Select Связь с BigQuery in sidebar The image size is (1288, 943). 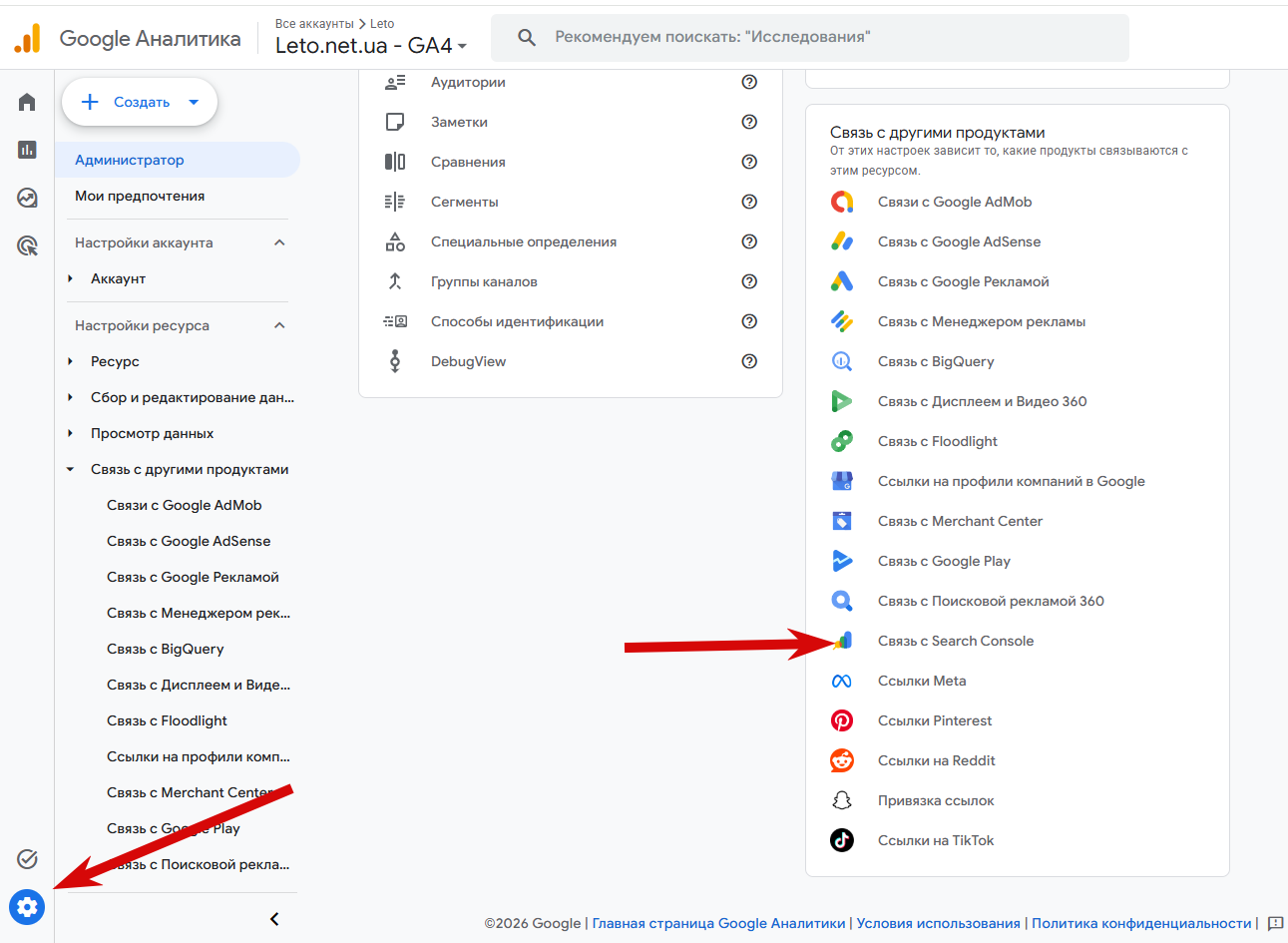166,649
